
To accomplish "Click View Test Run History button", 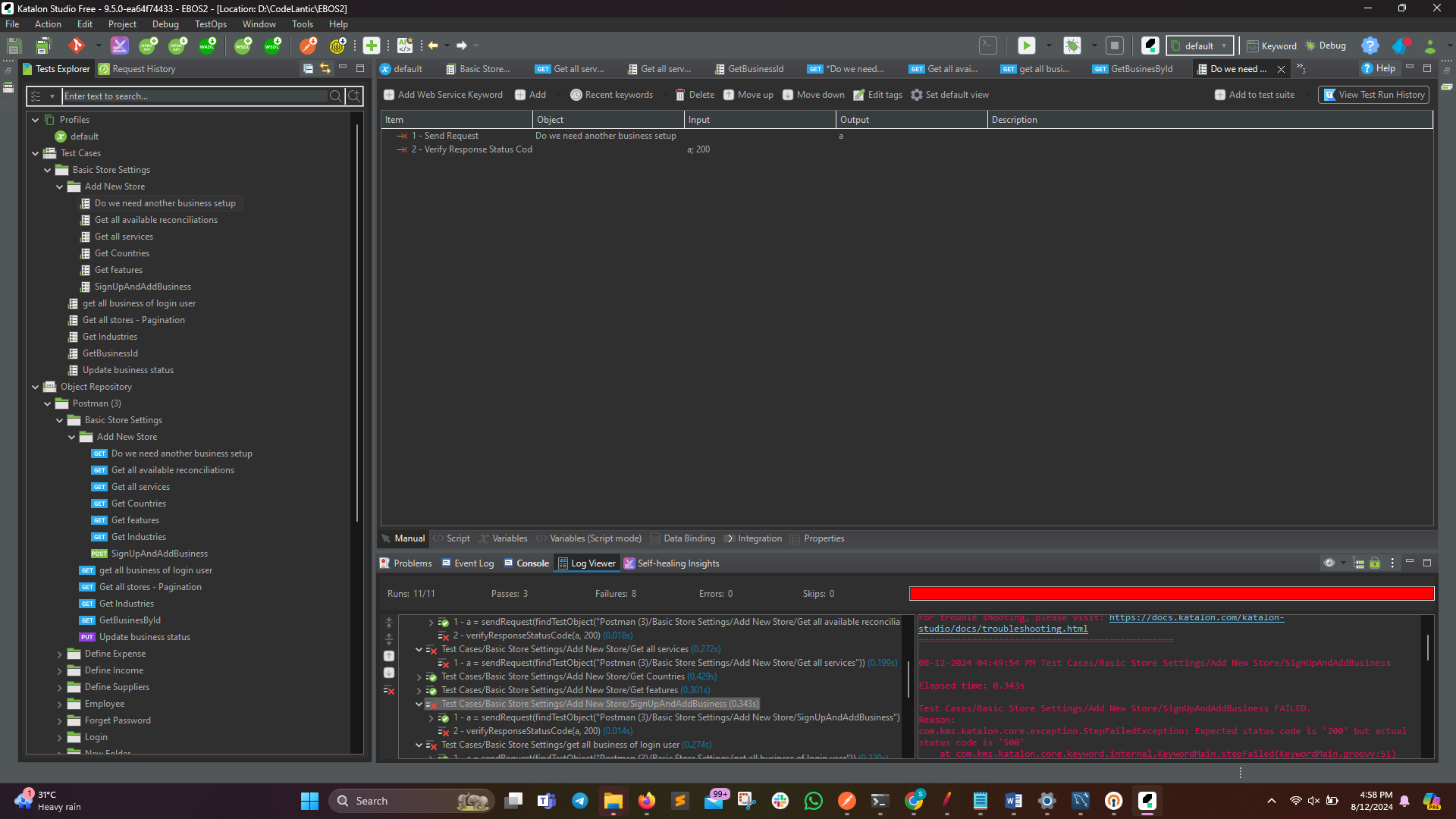I will click(1374, 95).
